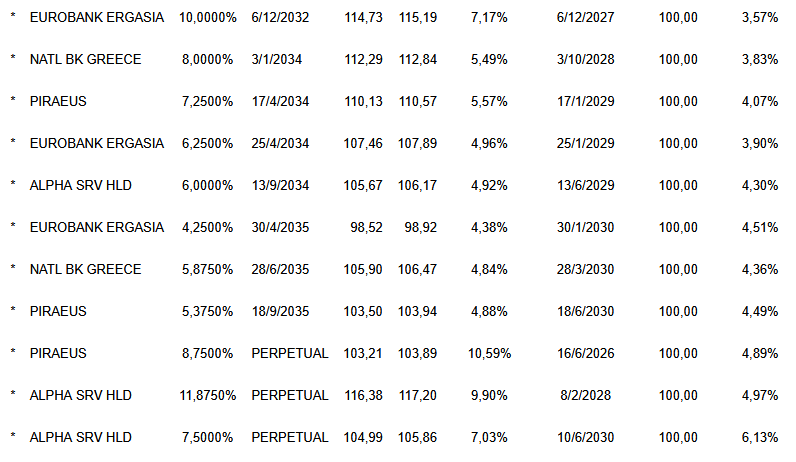
Task: Select the 10,59% yield value
Action: (x=490, y=353)
